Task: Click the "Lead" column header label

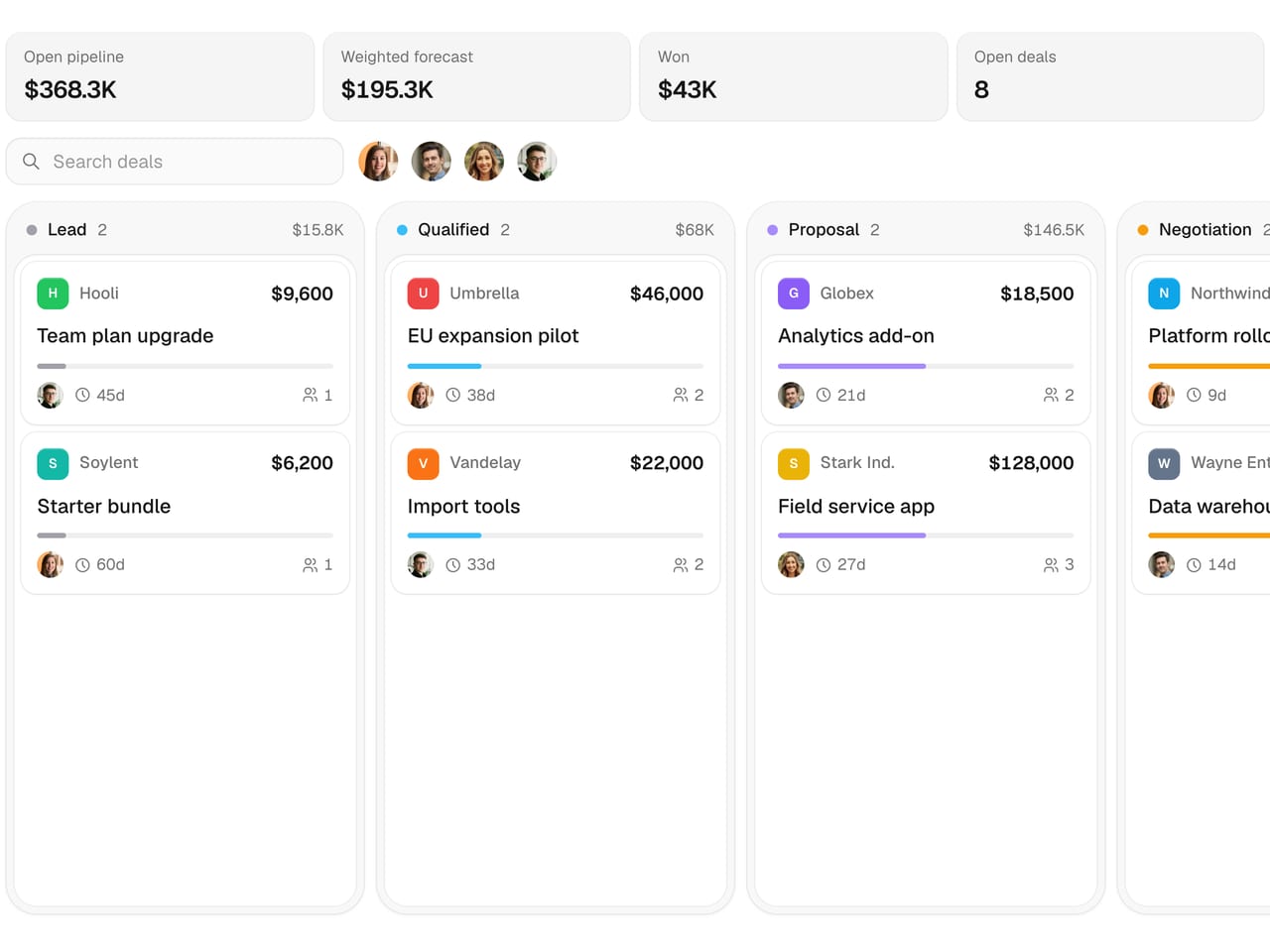Action: pyautogui.click(x=66, y=230)
